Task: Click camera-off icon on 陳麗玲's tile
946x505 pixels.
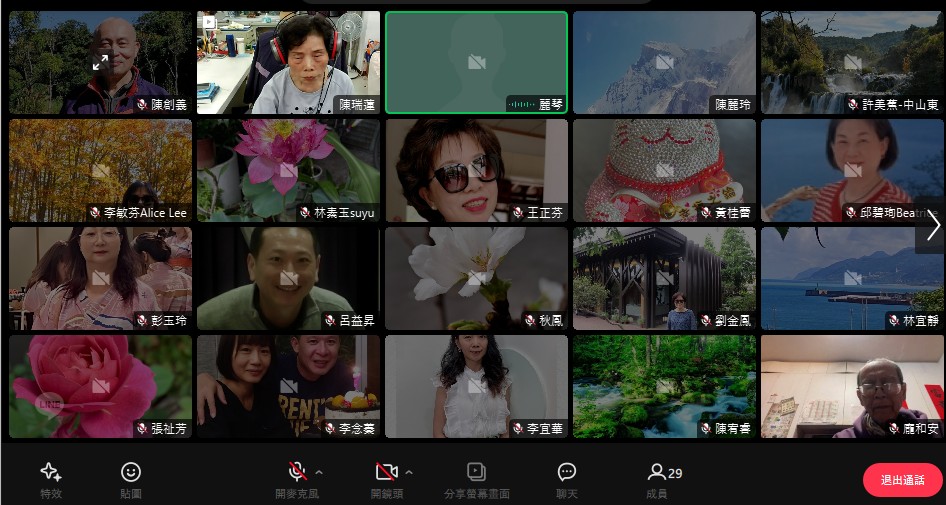Action: pyautogui.click(x=664, y=62)
